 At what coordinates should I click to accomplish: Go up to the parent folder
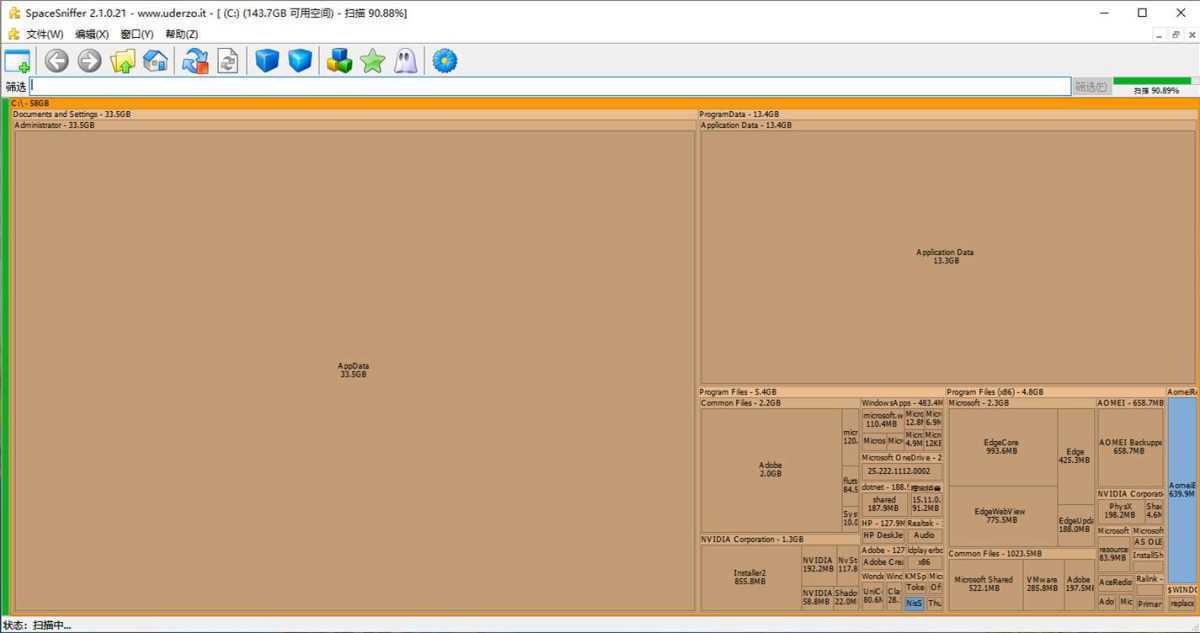click(122, 60)
